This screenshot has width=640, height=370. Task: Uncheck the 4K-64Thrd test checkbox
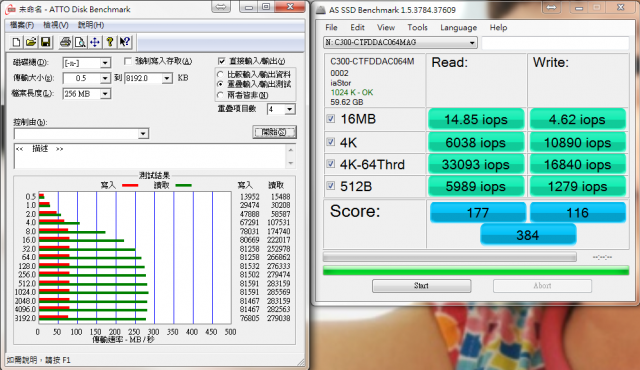point(331,164)
